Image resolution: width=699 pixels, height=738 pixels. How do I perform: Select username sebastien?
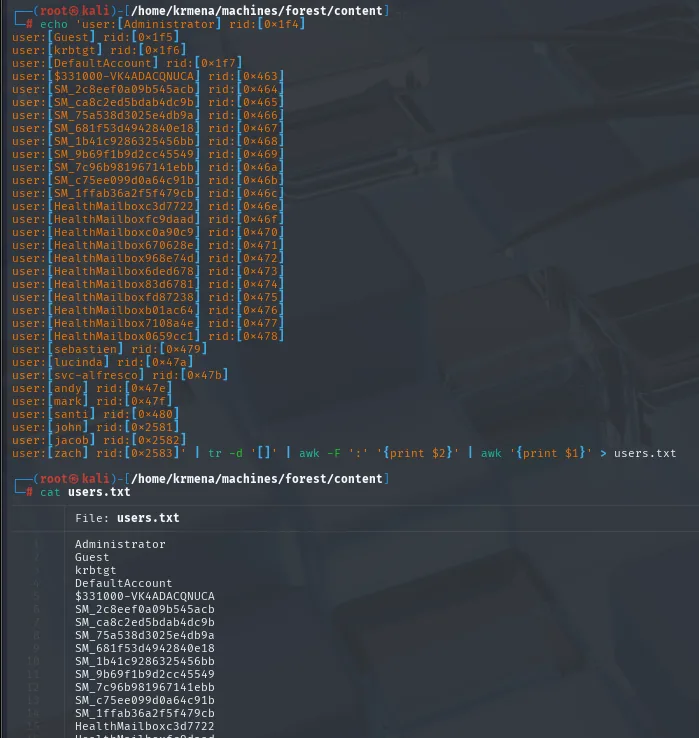pos(86,349)
